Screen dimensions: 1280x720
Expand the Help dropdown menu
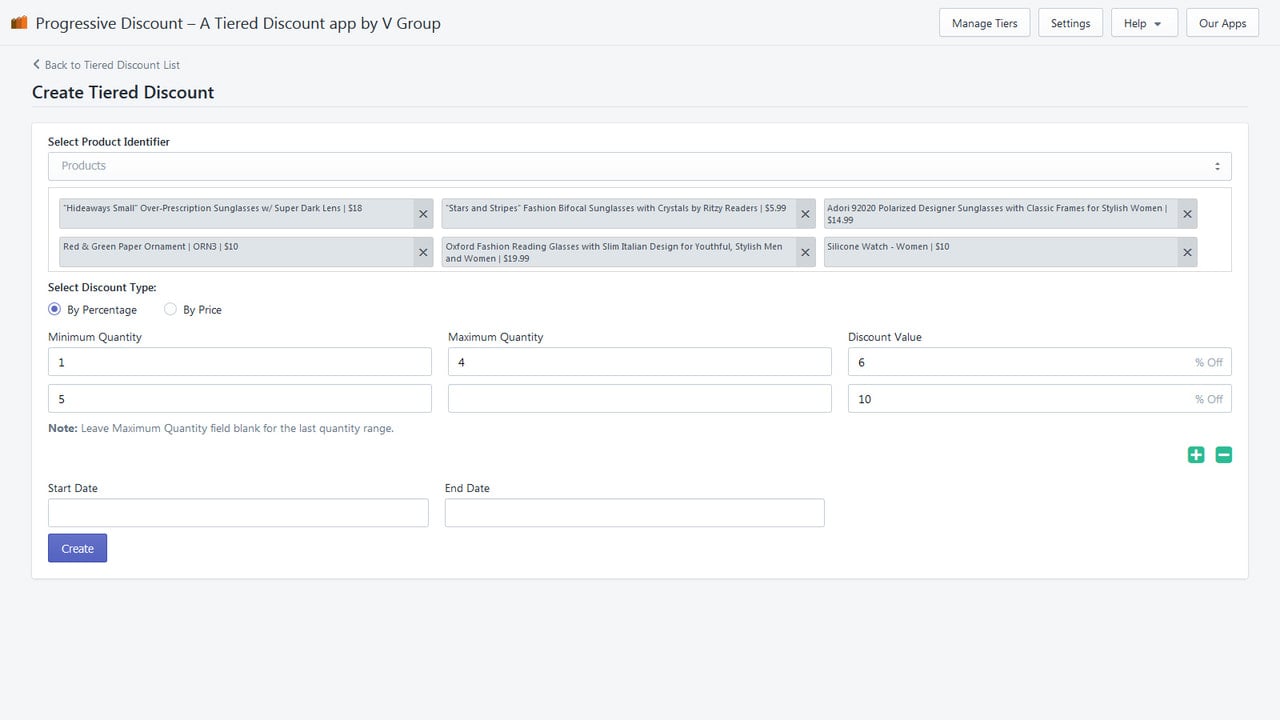point(1144,23)
